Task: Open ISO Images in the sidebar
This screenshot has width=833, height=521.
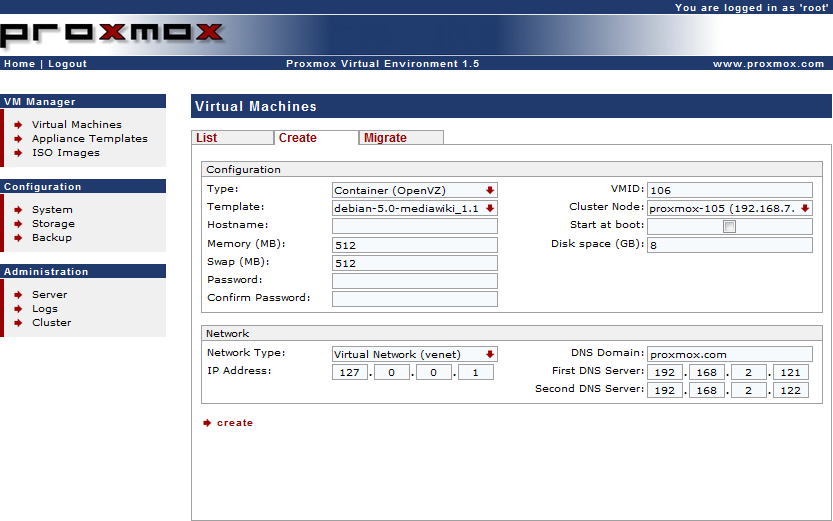Action: (x=66, y=153)
